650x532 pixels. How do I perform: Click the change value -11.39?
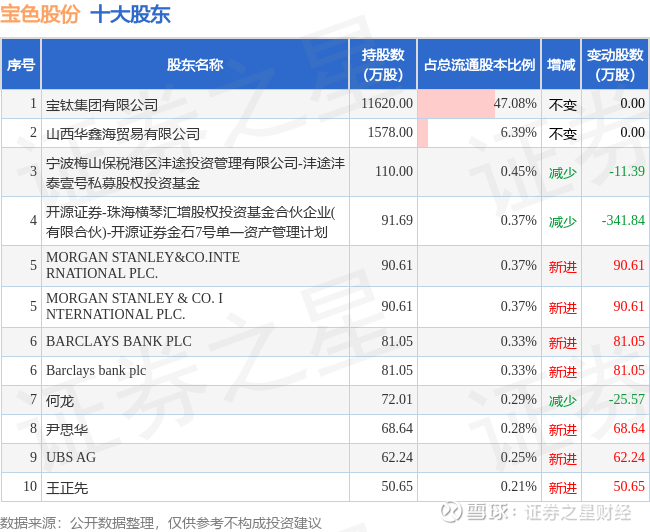pyautogui.click(x=627, y=171)
